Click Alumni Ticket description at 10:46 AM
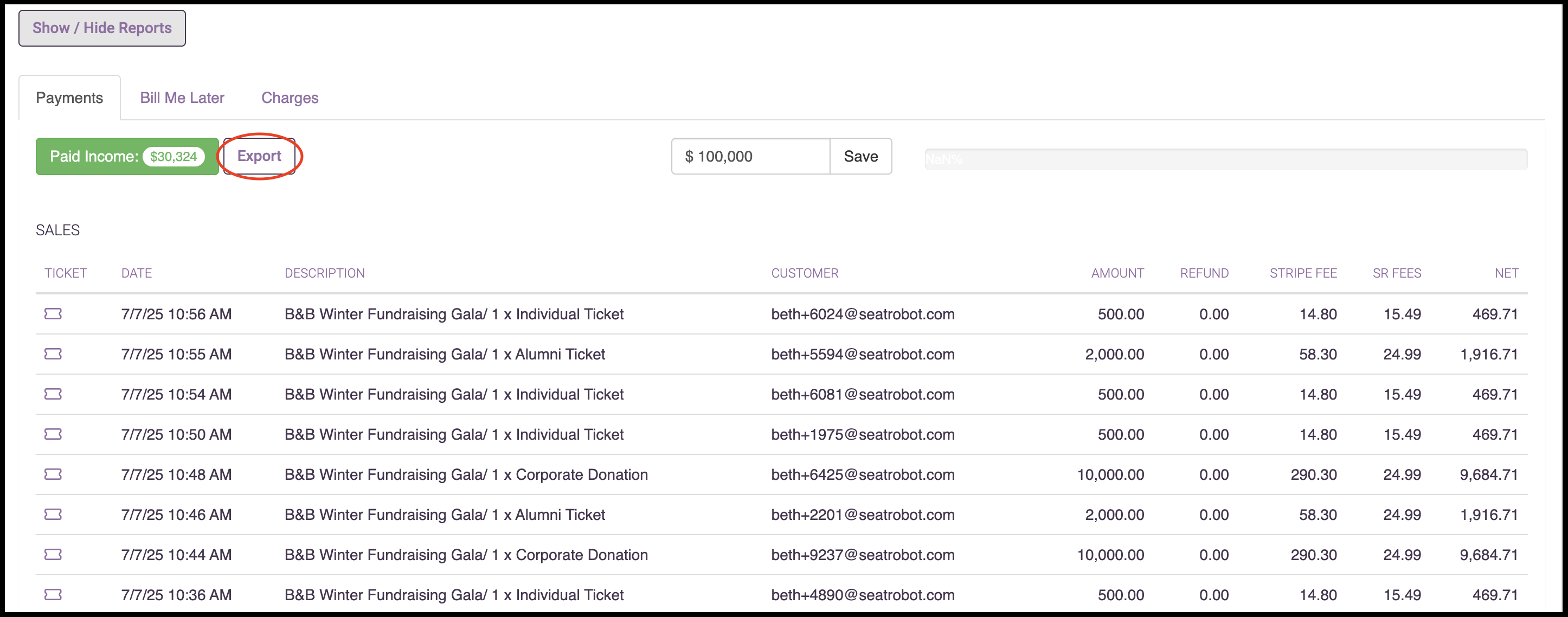 tap(445, 515)
